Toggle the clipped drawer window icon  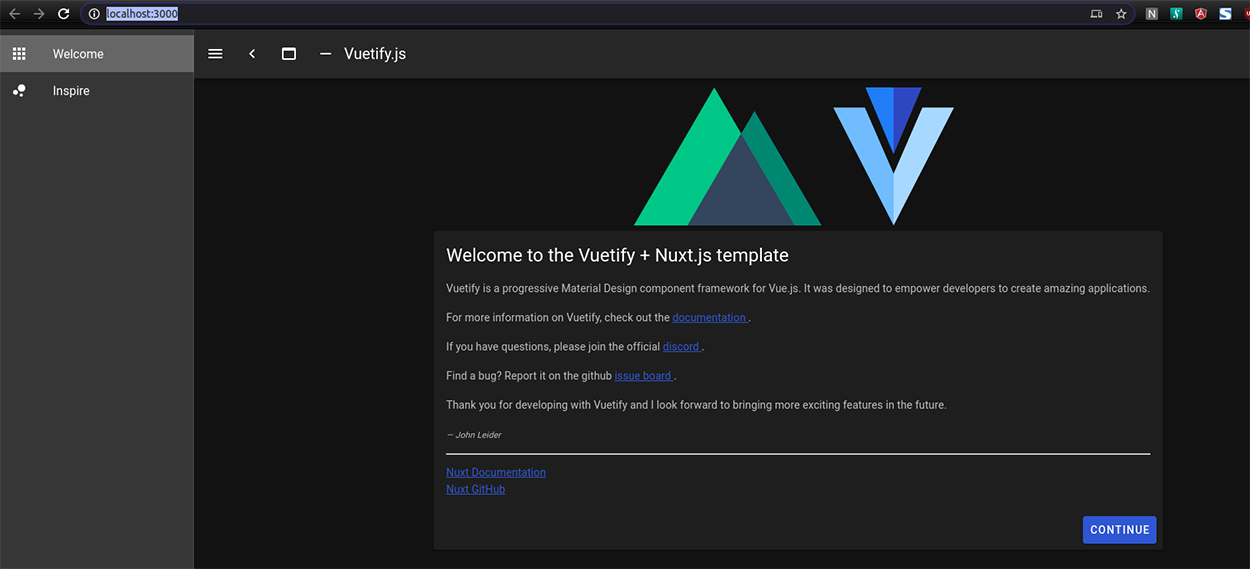click(289, 54)
